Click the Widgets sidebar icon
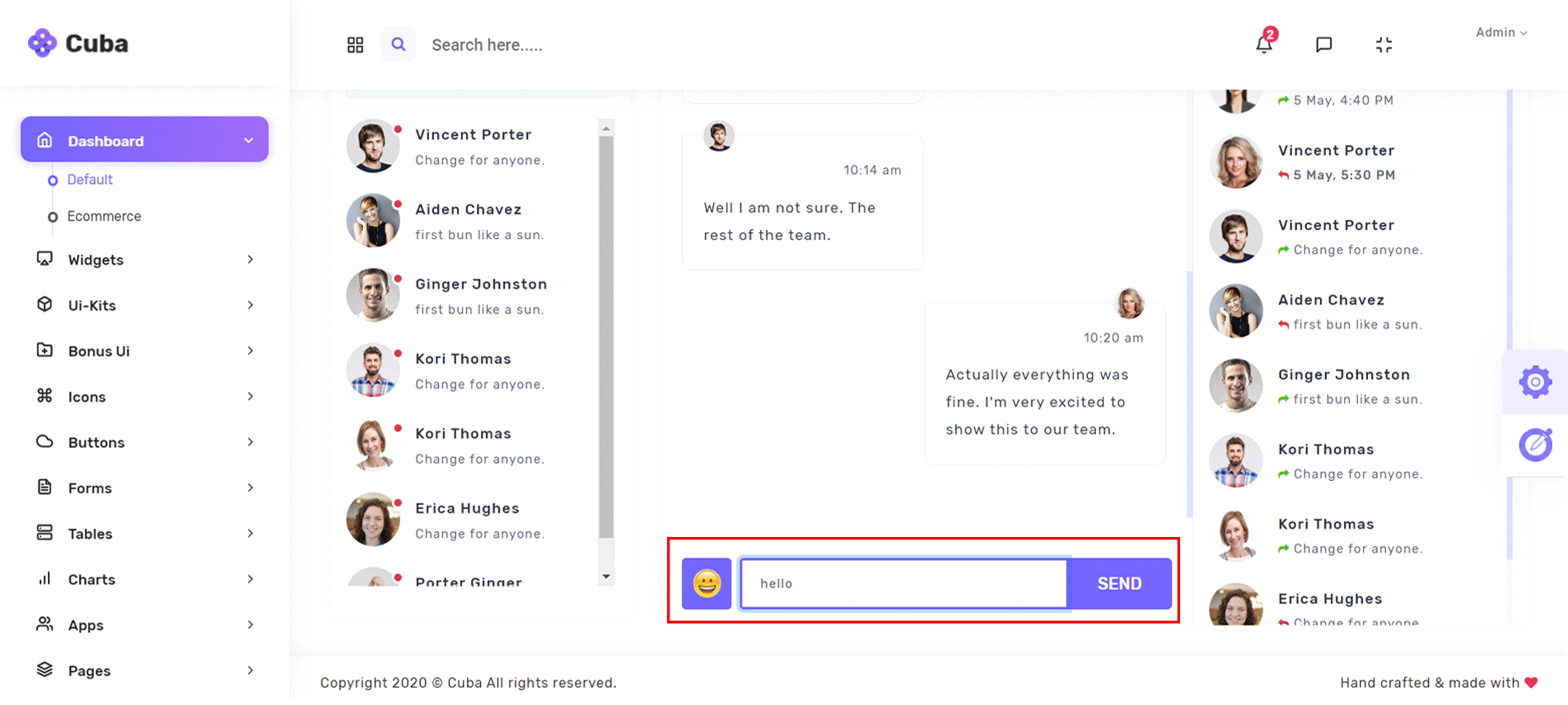The width and height of the screenshot is (1568, 705). (x=45, y=259)
